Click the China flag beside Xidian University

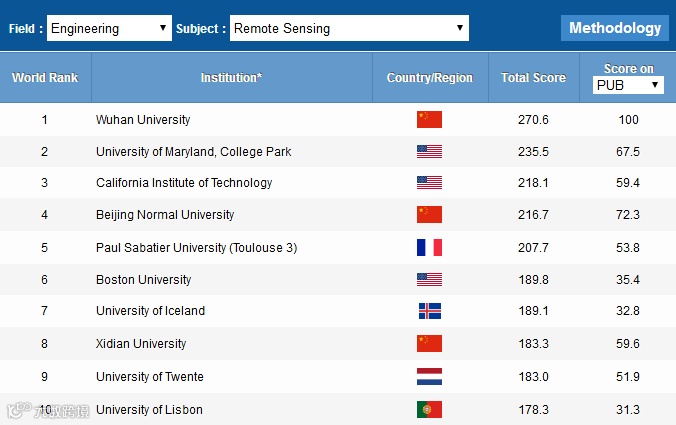pos(429,344)
